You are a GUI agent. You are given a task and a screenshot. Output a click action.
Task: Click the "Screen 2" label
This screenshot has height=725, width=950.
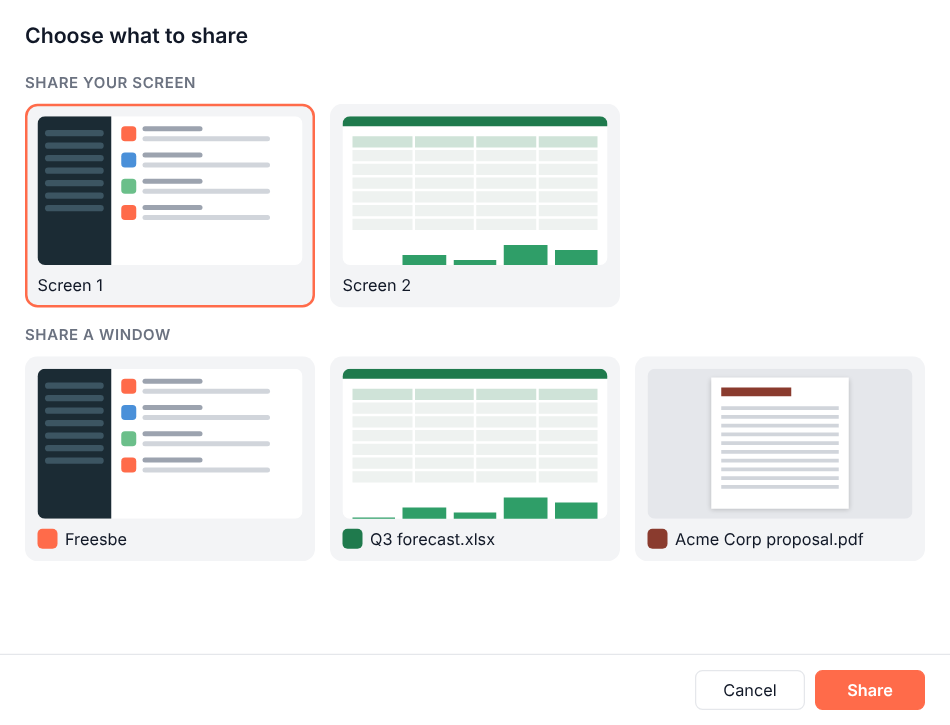[377, 285]
